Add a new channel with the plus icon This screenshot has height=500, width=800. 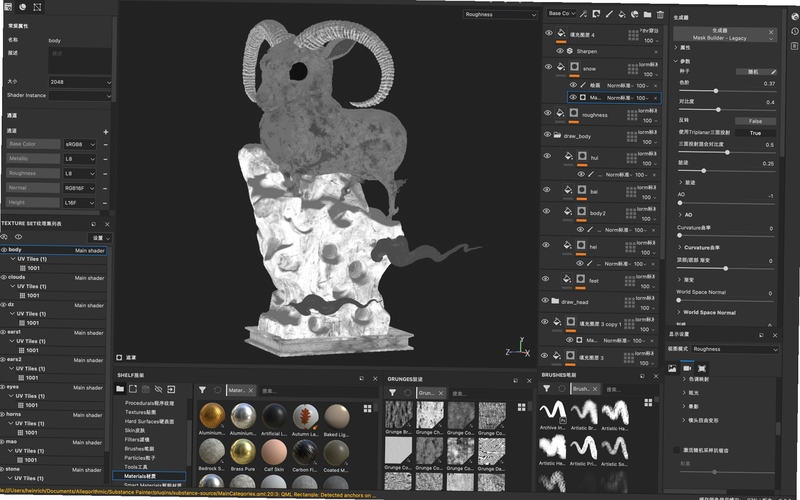[106, 132]
